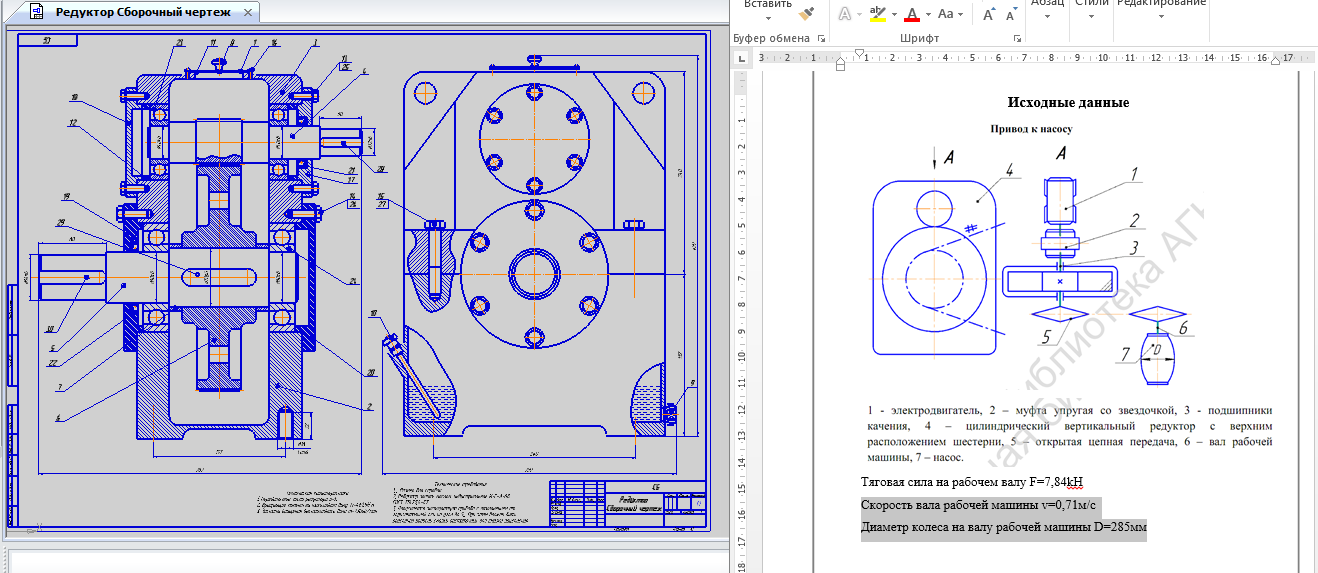Click the legend paragraph starting '1 - электродвигатель'
This screenshot has height=573, width=1318.
point(1069,434)
